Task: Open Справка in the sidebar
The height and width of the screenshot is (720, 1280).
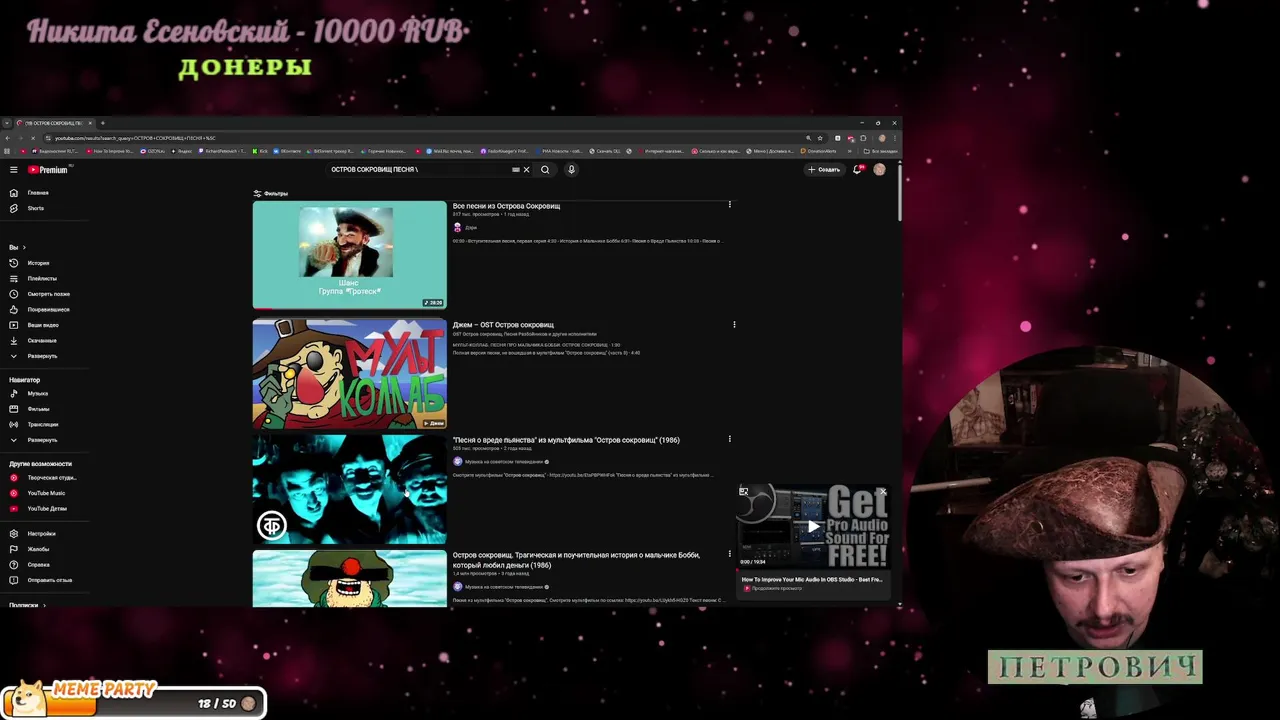Action: click(38, 565)
